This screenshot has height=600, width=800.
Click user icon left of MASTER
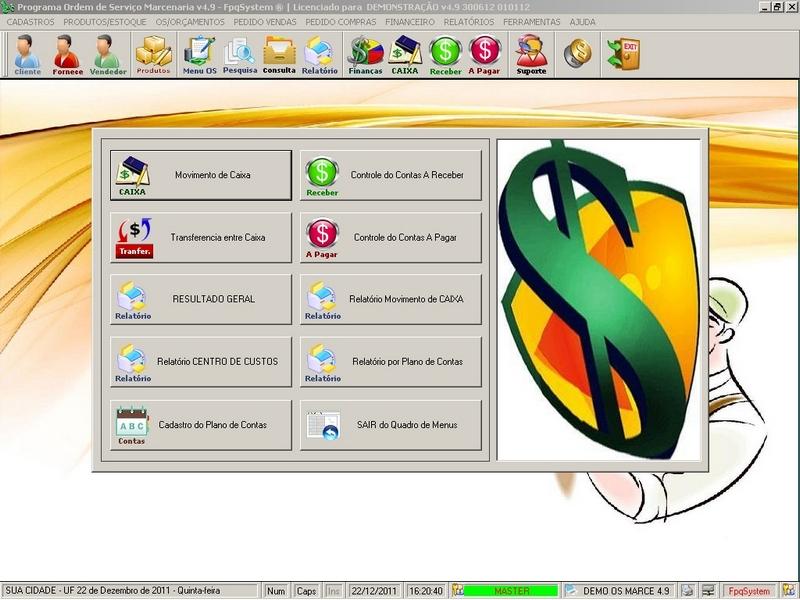click(x=457, y=590)
